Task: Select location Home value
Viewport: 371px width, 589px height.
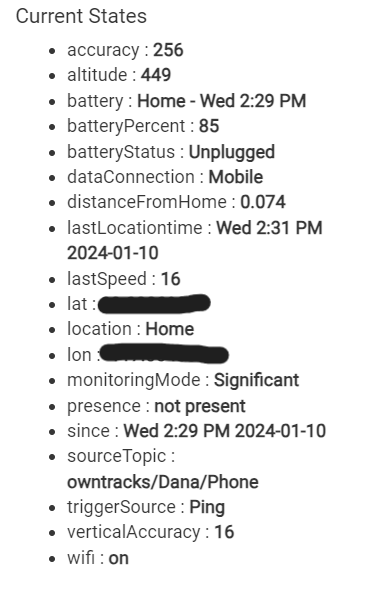Action: coord(170,329)
